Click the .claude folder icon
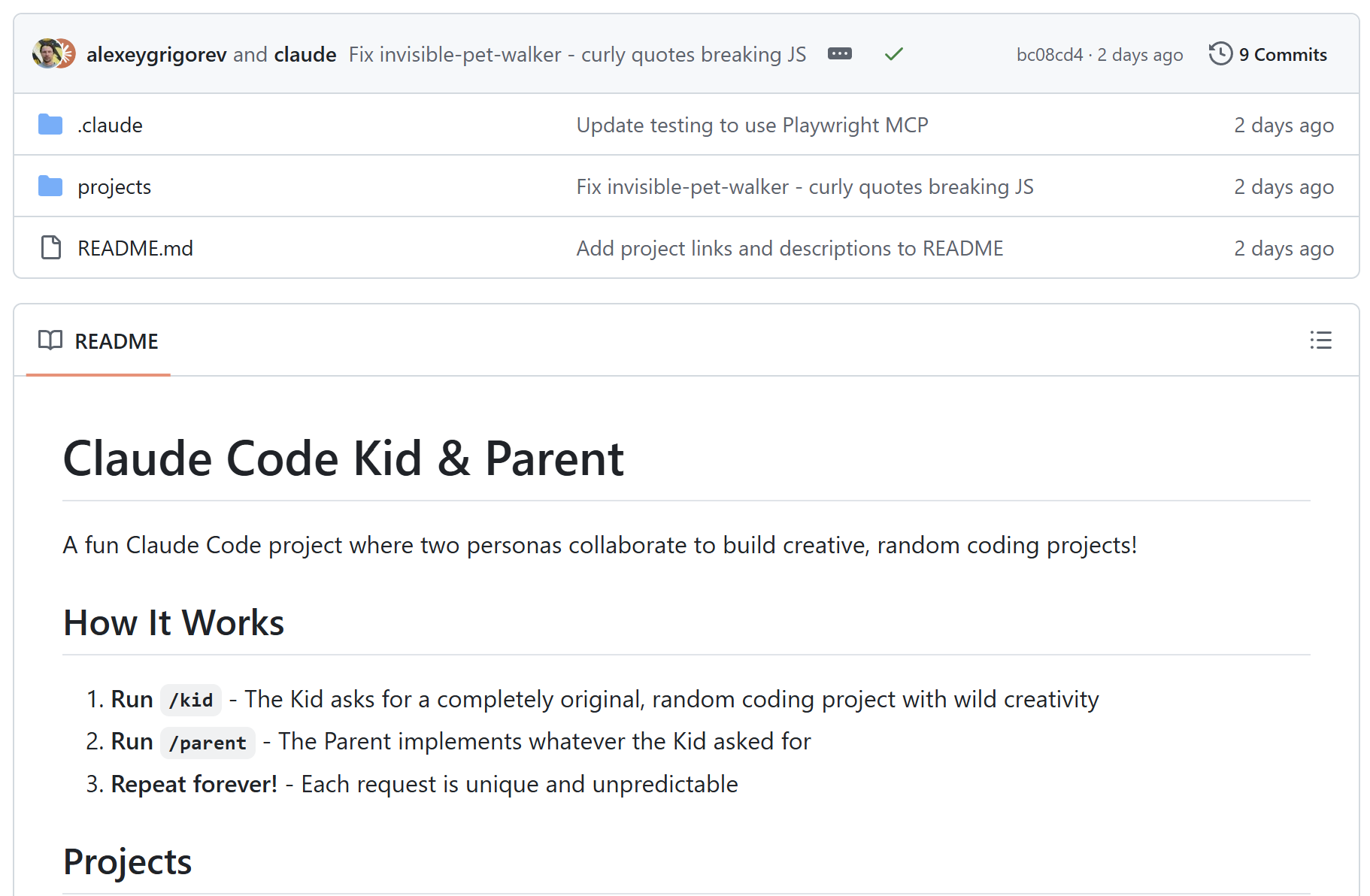 click(50, 125)
